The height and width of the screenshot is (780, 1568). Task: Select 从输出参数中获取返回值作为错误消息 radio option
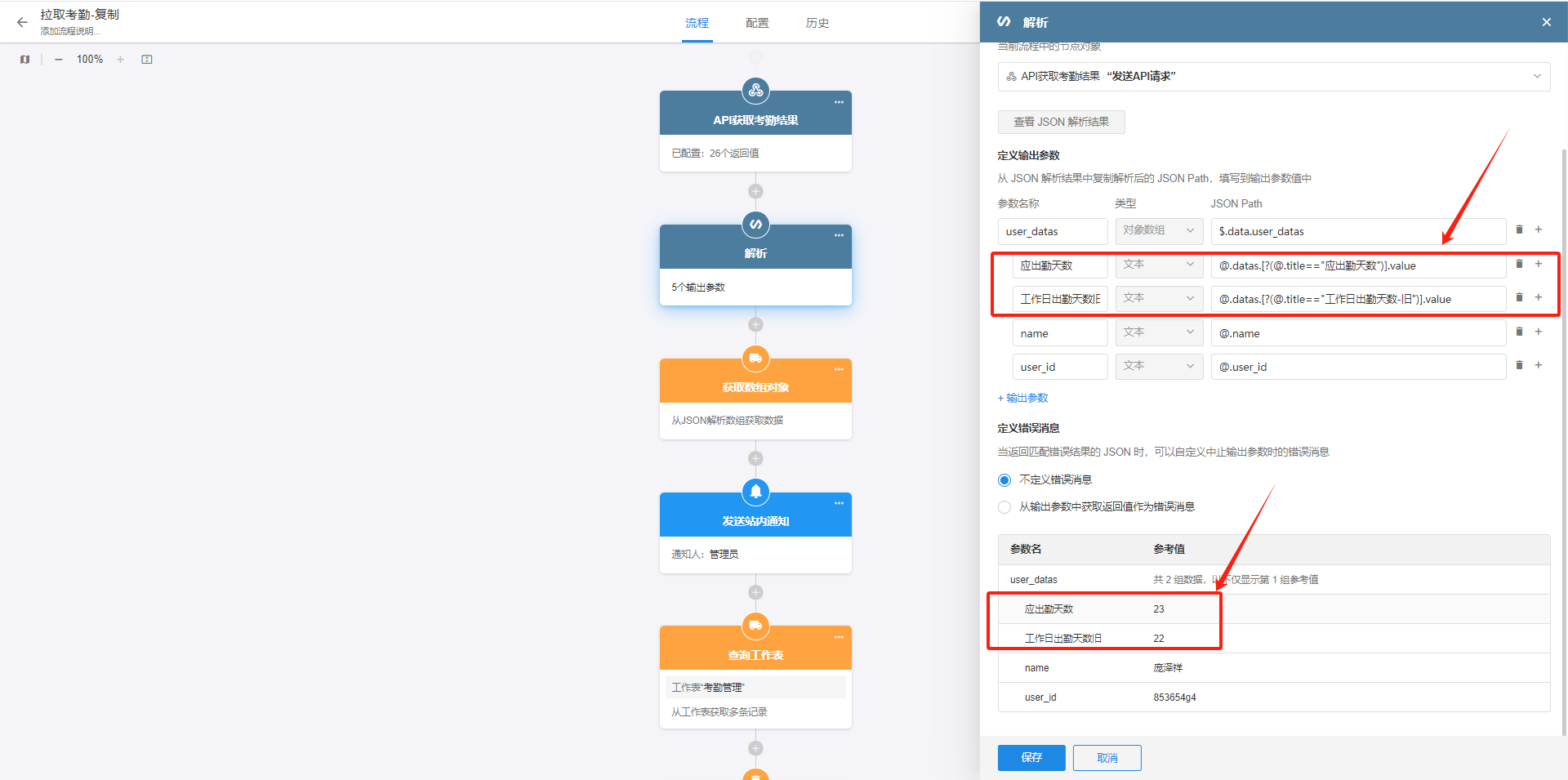coord(1004,507)
